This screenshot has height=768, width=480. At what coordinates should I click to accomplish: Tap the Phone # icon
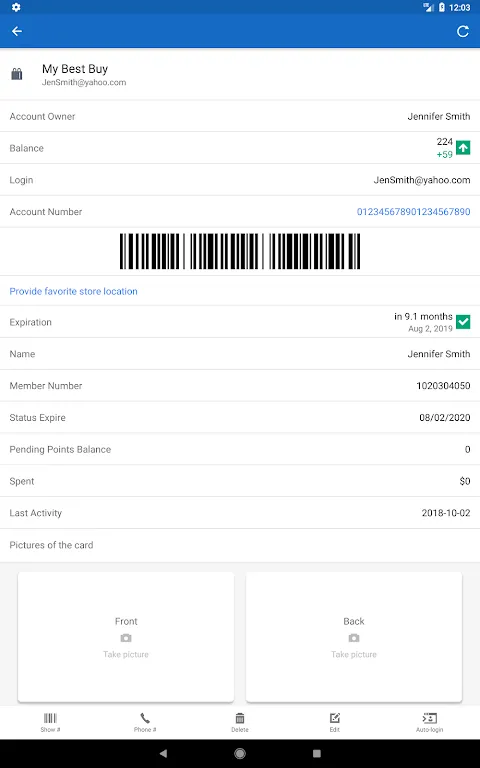145,722
